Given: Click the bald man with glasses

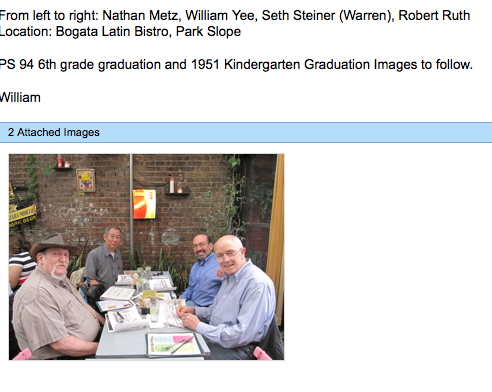Looking at the screenshot, I should pos(233,297).
